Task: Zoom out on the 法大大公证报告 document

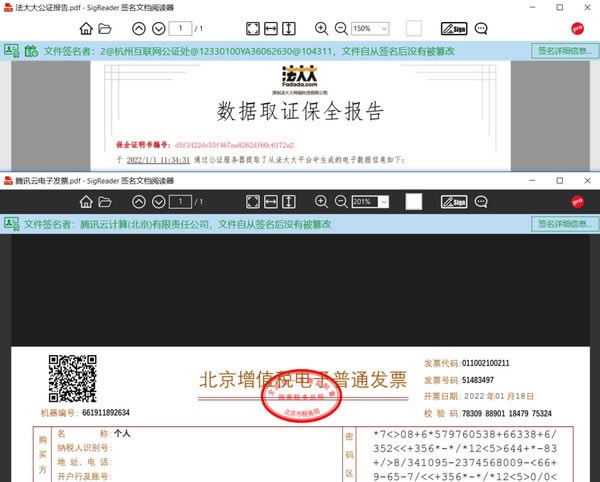Action: point(341,29)
